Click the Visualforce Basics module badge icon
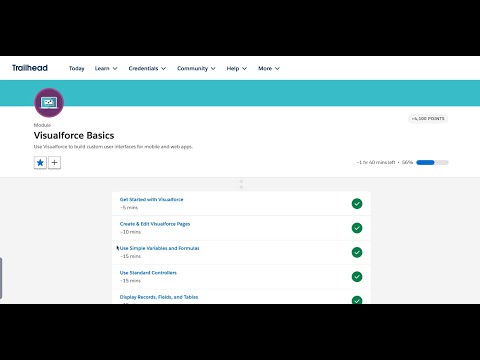Viewport: 480px width, 360px height. [49, 103]
